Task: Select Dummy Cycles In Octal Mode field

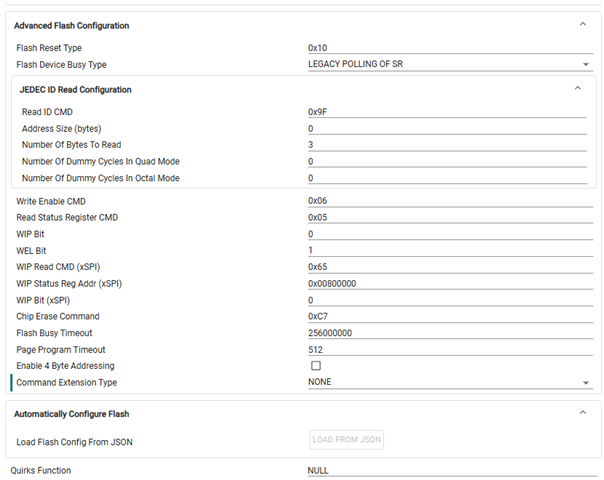Action: click(447, 178)
